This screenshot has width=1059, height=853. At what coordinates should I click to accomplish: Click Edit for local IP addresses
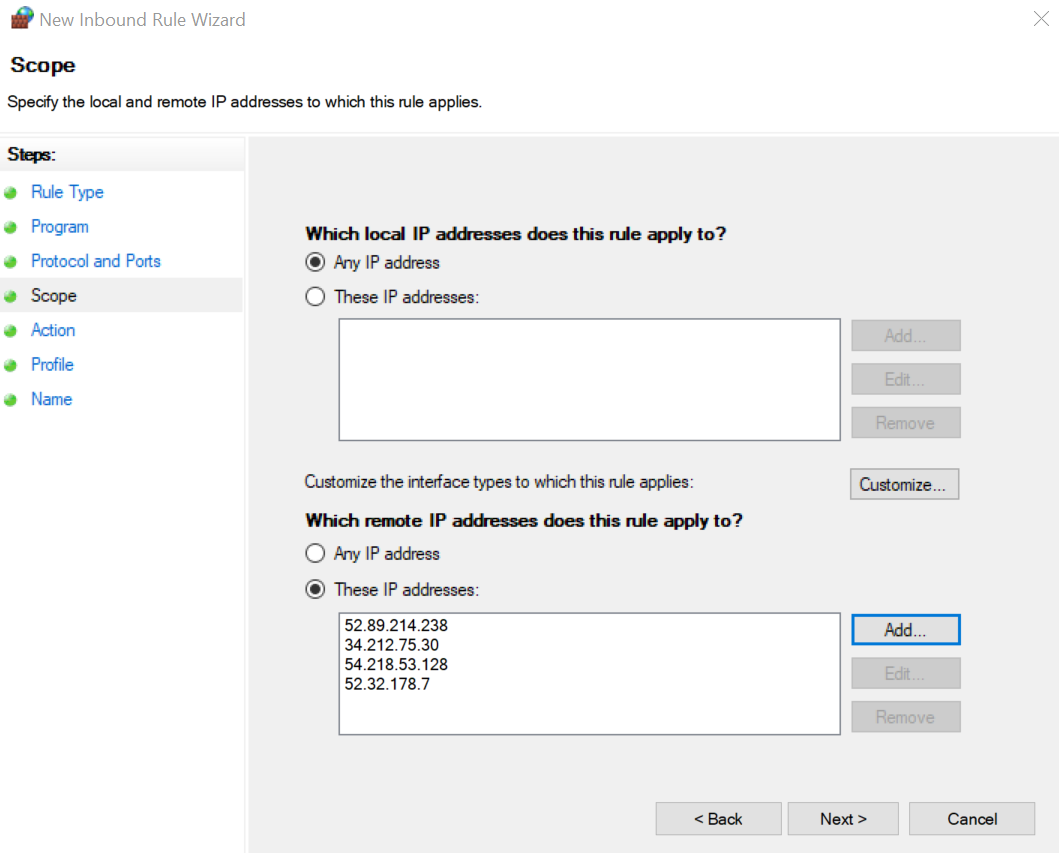click(905, 379)
